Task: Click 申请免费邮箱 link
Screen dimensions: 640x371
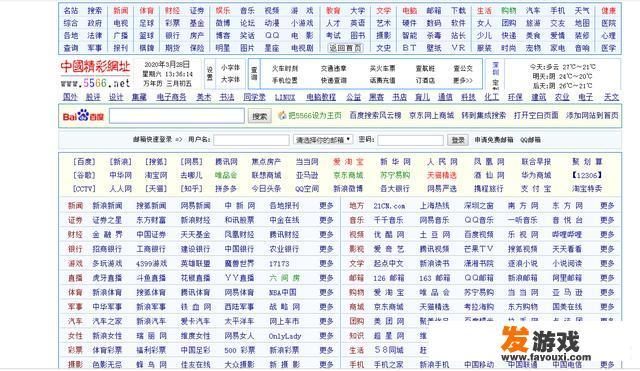Action: [493, 140]
